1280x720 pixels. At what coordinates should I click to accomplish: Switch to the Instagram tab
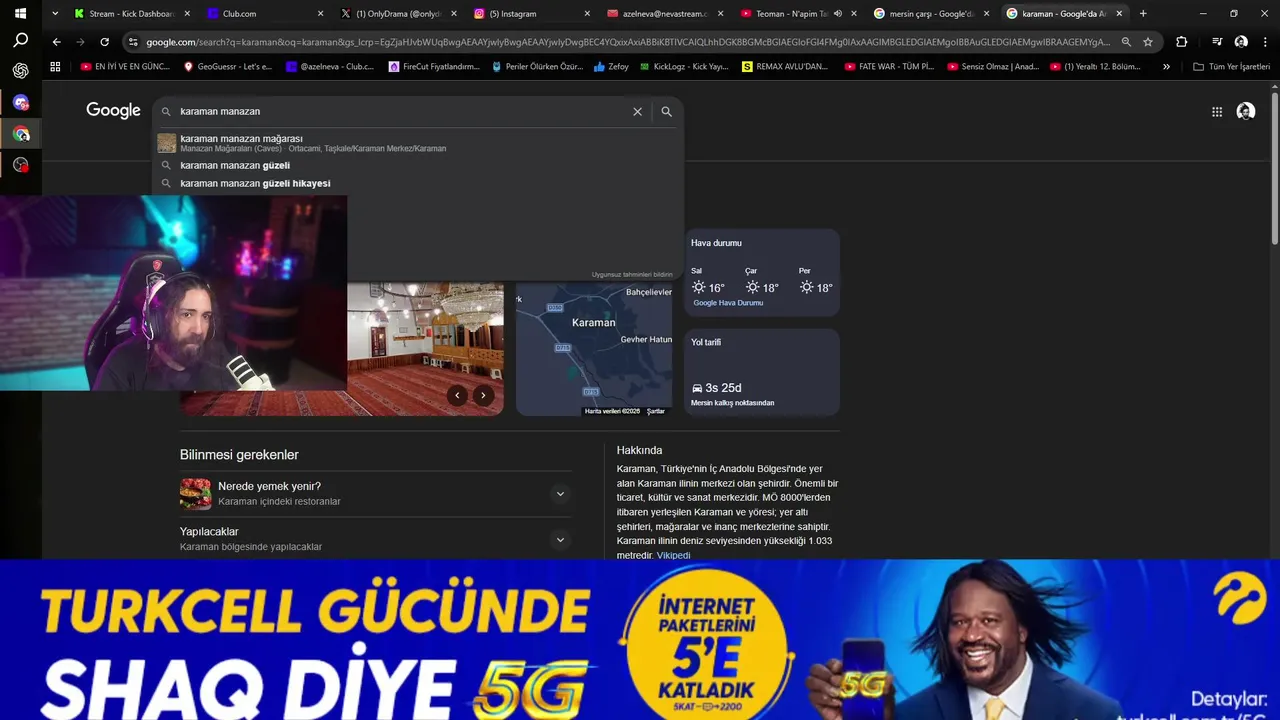[532, 13]
